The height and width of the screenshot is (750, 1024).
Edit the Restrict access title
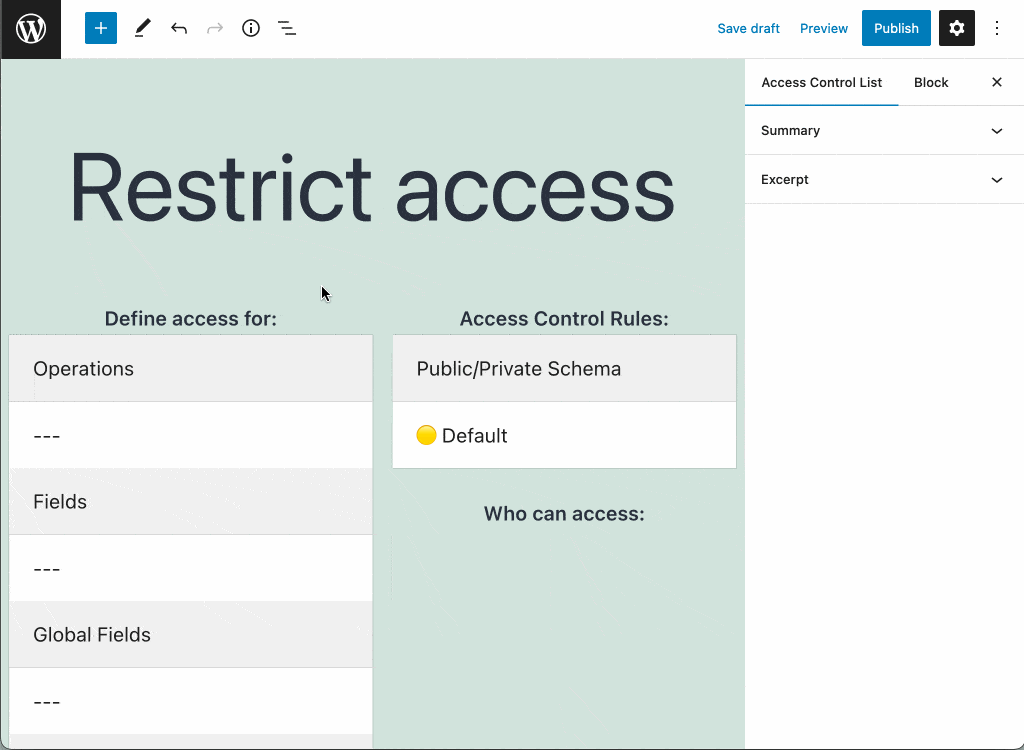pos(372,188)
